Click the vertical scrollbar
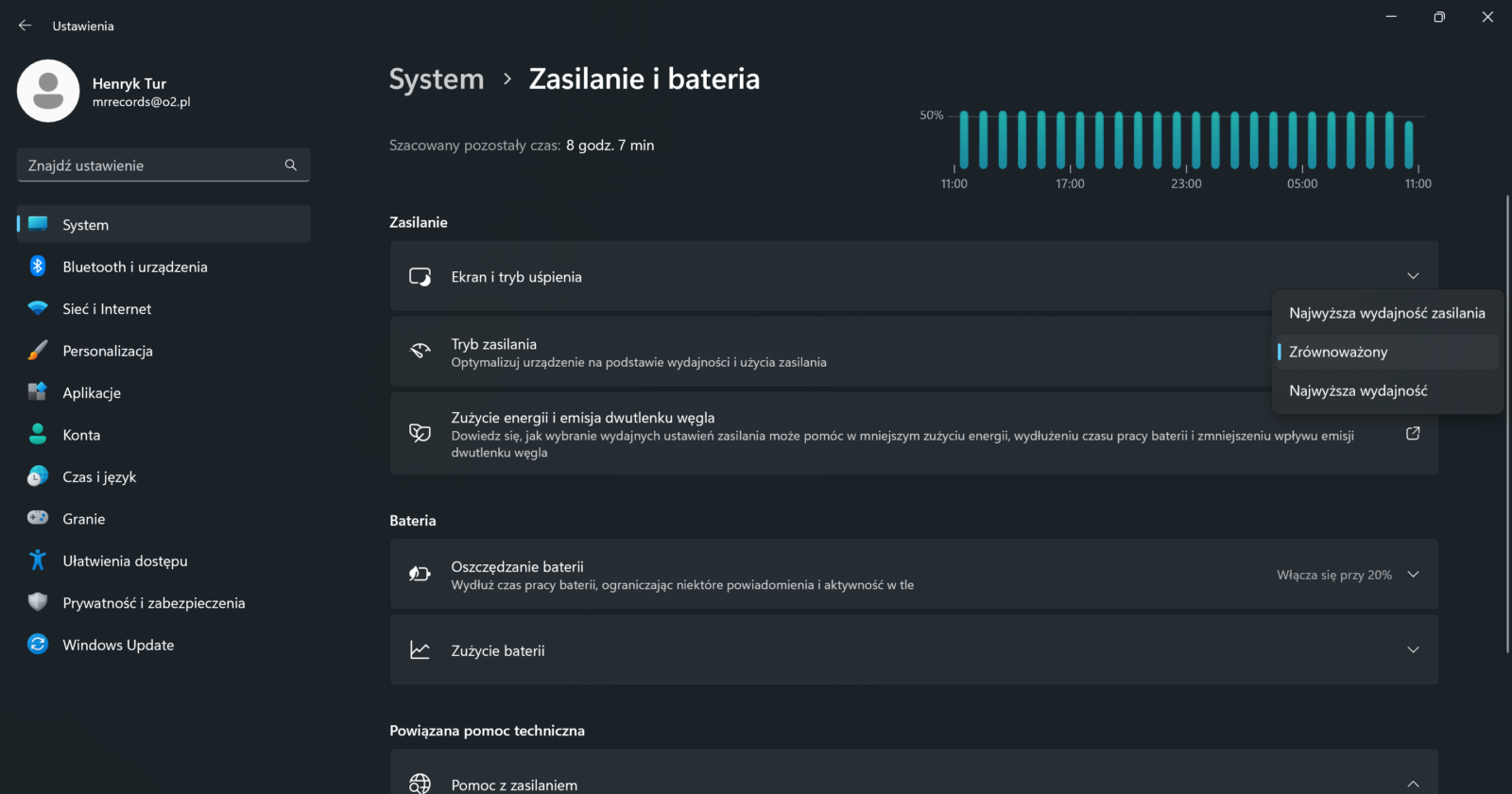Image resolution: width=1512 pixels, height=794 pixels. click(x=1507, y=423)
